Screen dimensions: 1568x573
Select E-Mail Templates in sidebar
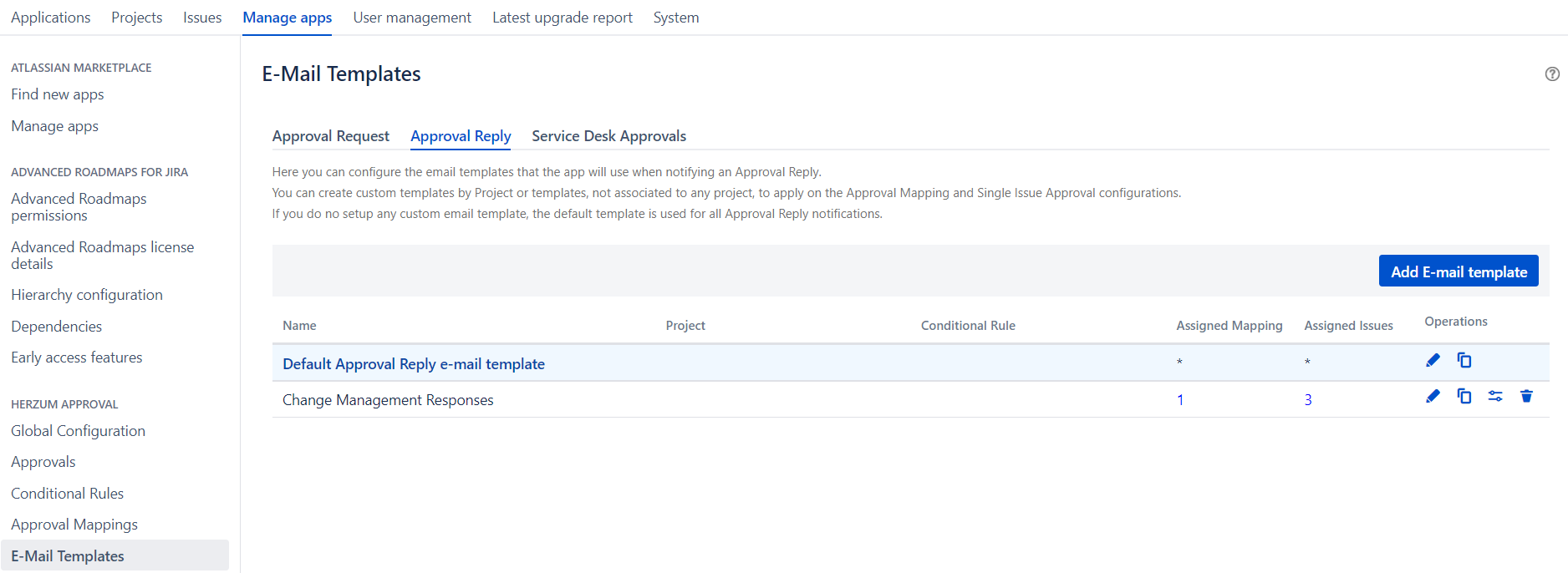tap(115, 555)
